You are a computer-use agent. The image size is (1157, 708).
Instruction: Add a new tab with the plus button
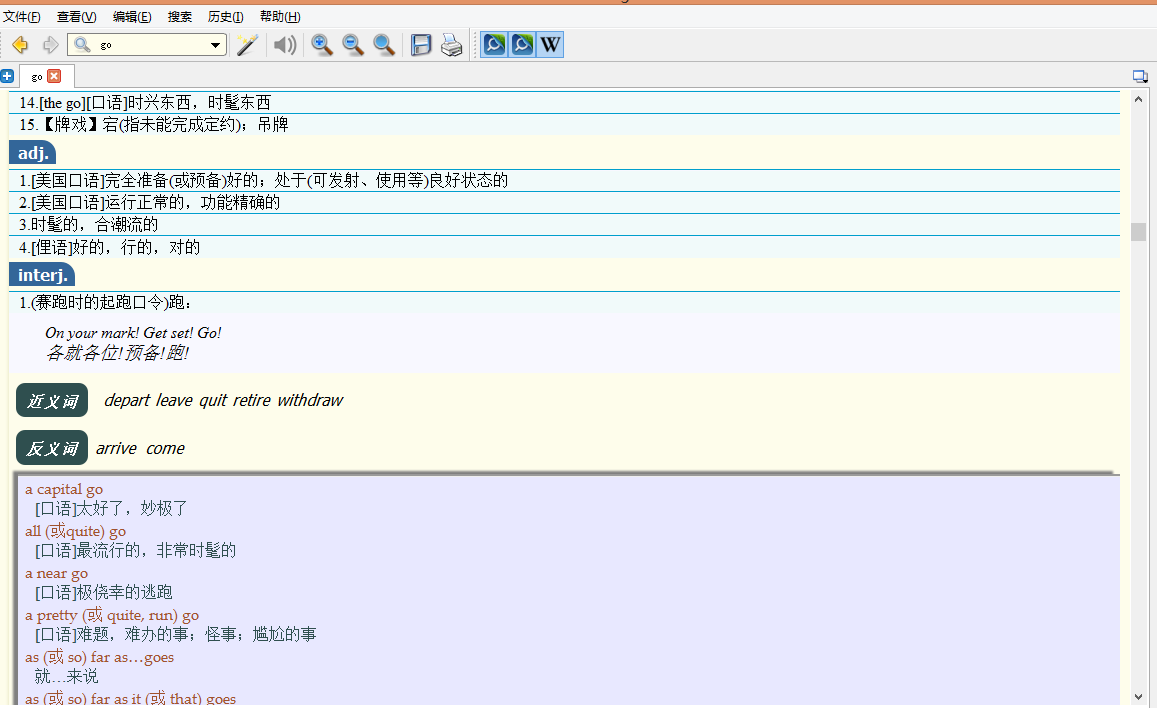[x=7, y=76]
